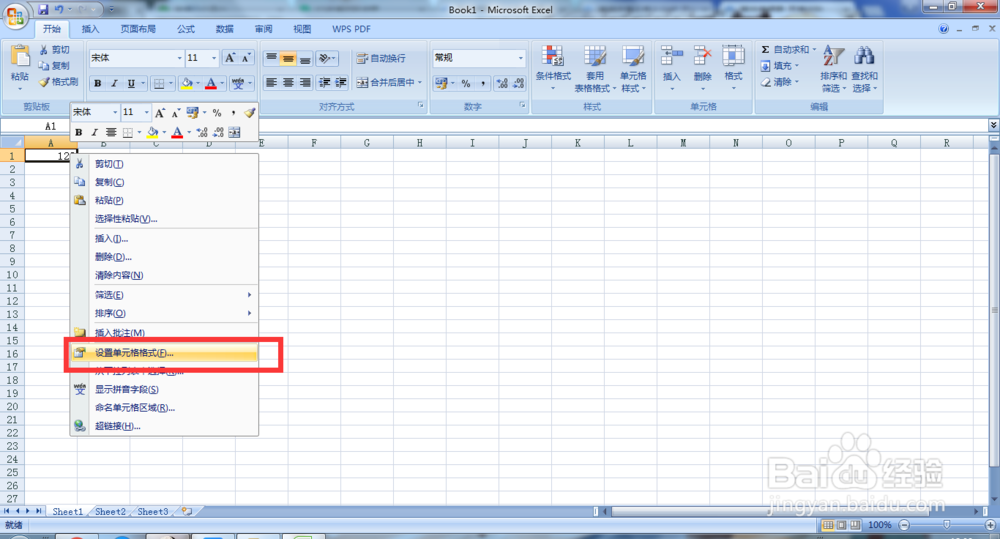Image resolution: width=1000 pixels, height=539 pixels.
Task: Open the Fill (填充) dropdown
Action: pyautogui.click(x=779, y=66)
